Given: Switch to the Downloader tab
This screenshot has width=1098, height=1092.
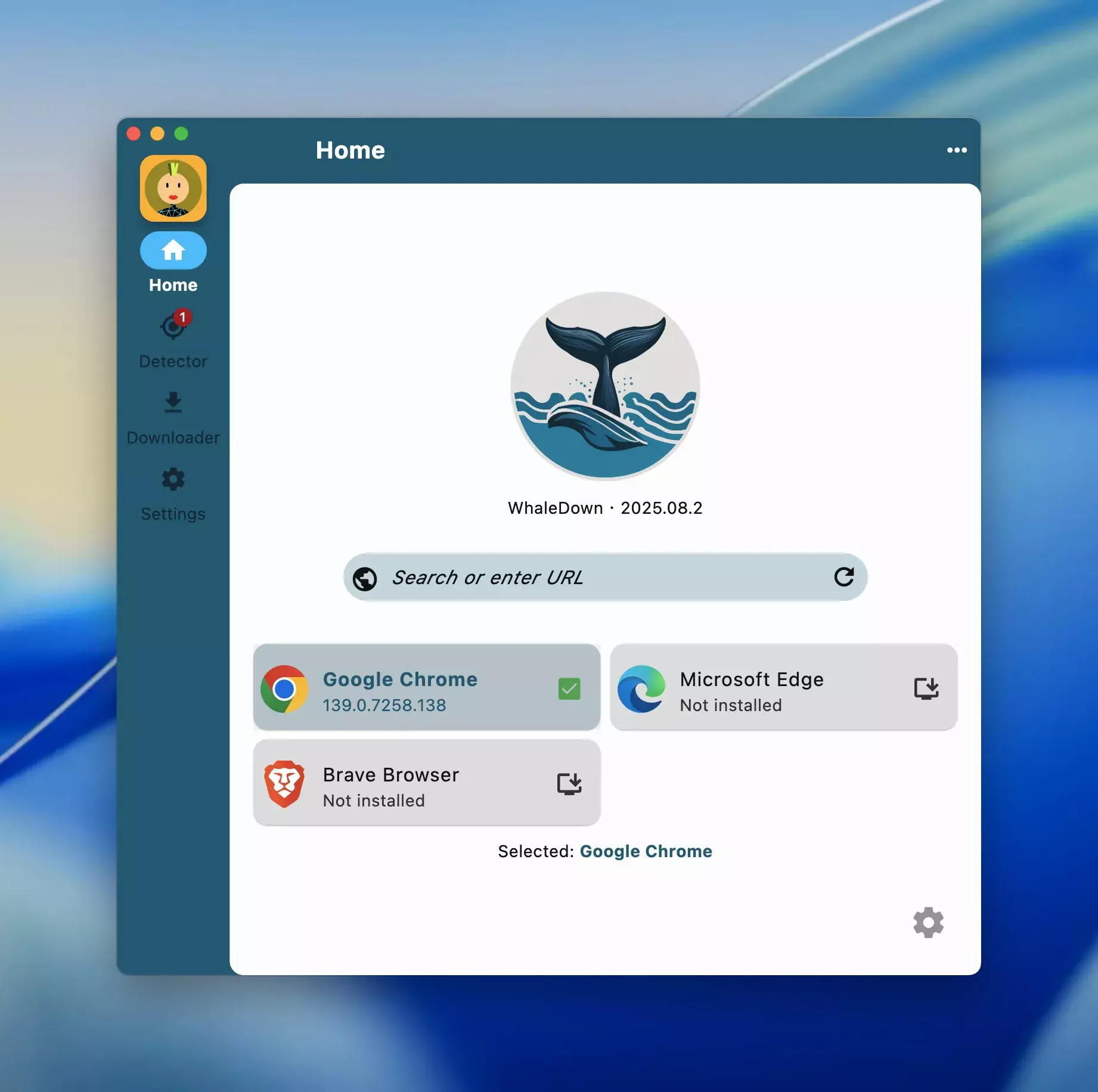Looking at the screenshot, I should click(x=173, y=418).
